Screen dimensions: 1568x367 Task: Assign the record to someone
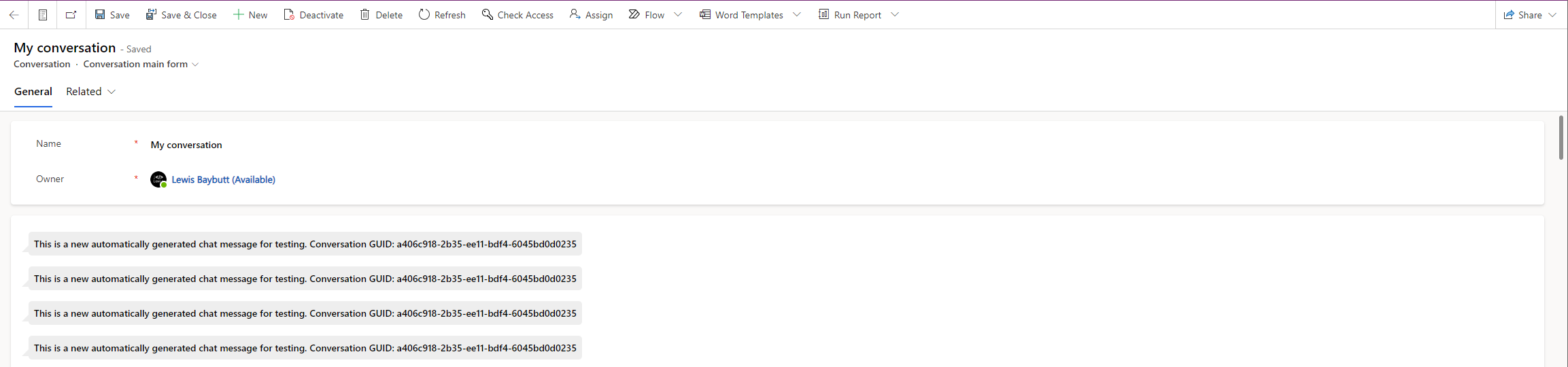click(x=592, y=14)
